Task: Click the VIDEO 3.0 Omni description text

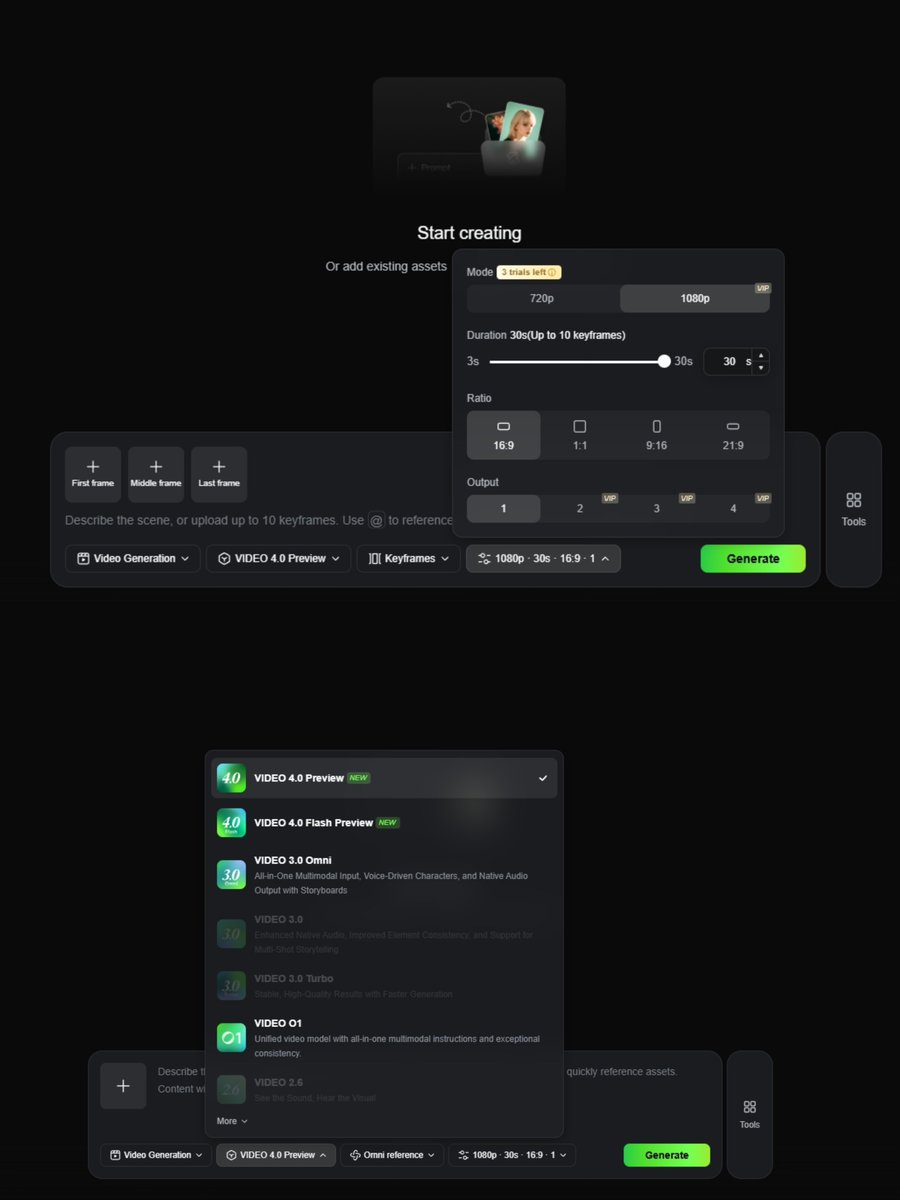Action: coord(391,883)
